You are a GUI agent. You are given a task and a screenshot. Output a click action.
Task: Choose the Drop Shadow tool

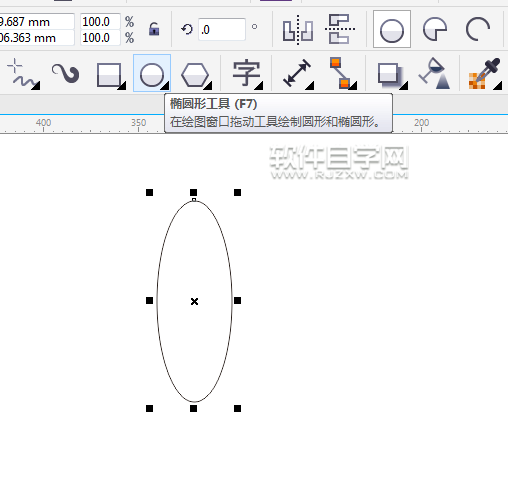pyautogui.click(x=391, y=75)
